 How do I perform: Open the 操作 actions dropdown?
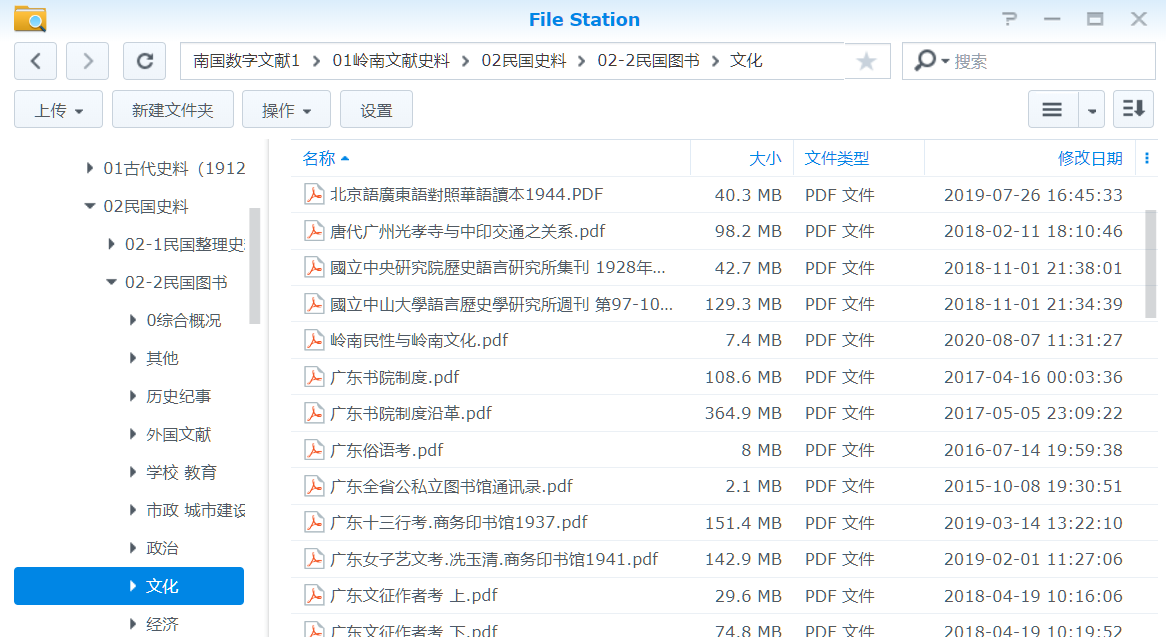click(x=287, y=110)
